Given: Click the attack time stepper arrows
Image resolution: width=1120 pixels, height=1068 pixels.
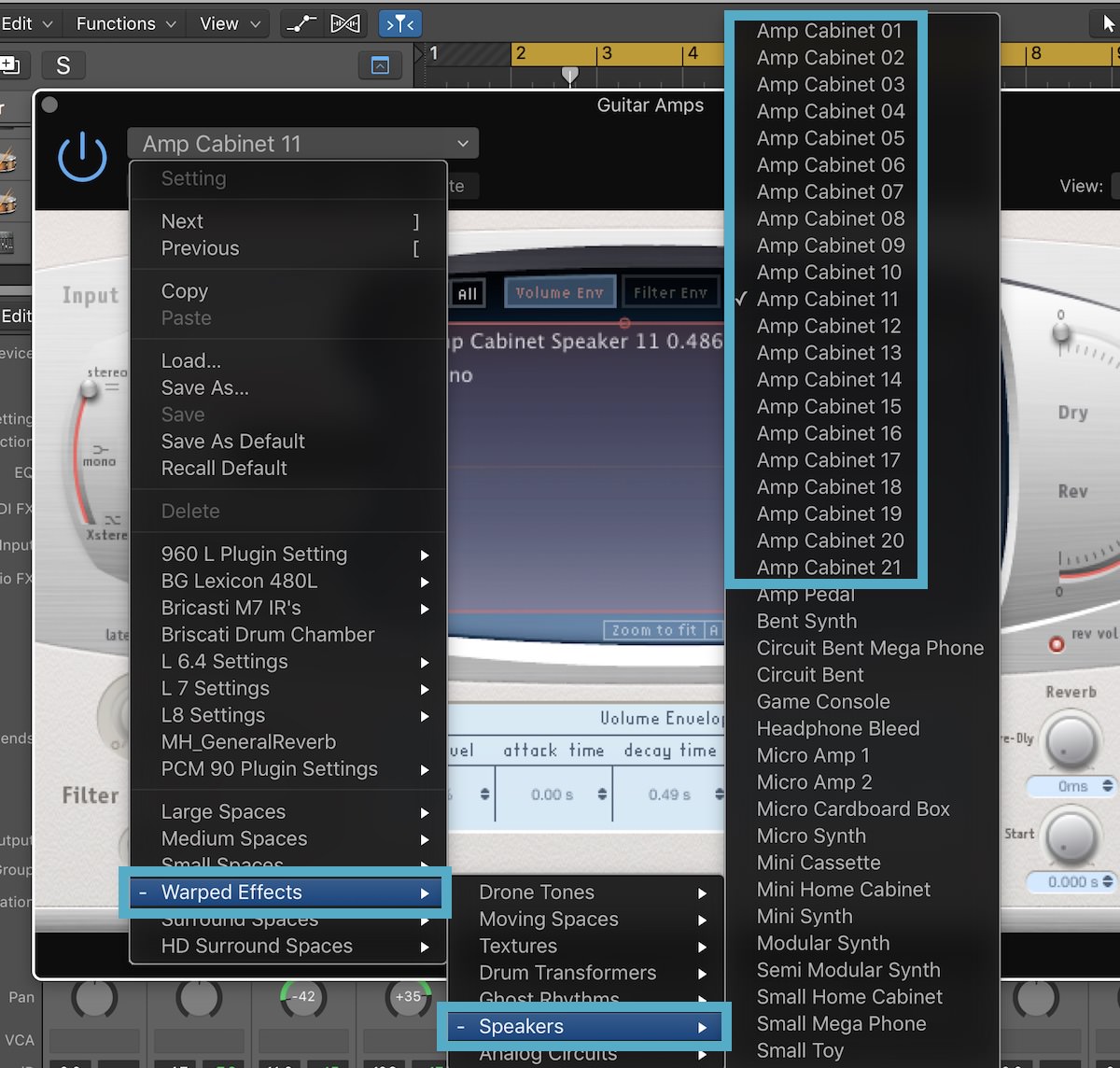Looking at the screenshot, I should [x=602, y=794].
